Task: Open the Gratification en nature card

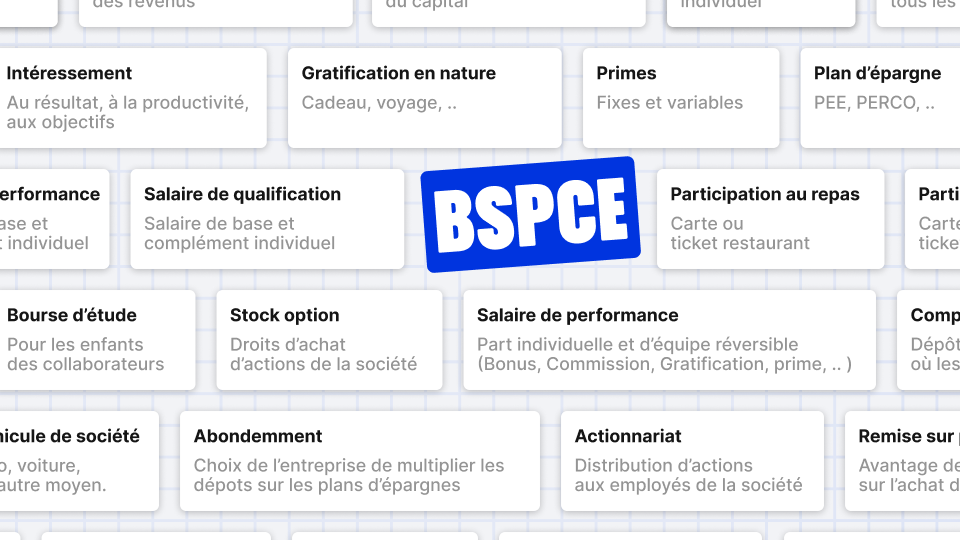Action: click(425, 98)
